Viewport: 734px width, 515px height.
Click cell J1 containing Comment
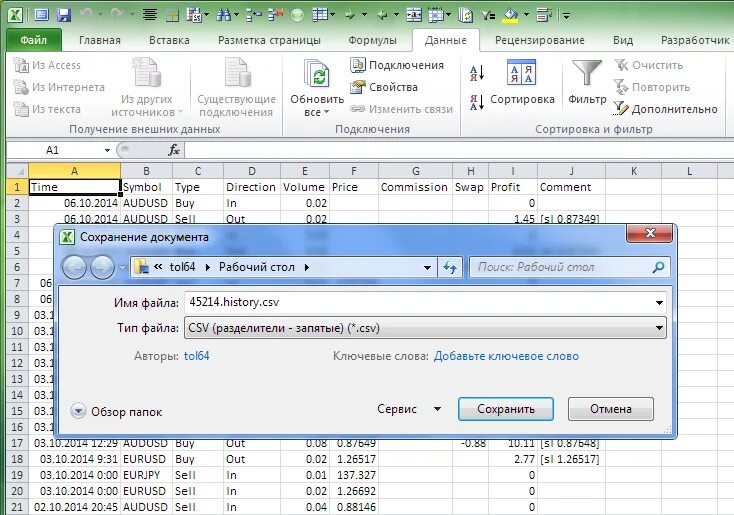click(x=572, y=187)
